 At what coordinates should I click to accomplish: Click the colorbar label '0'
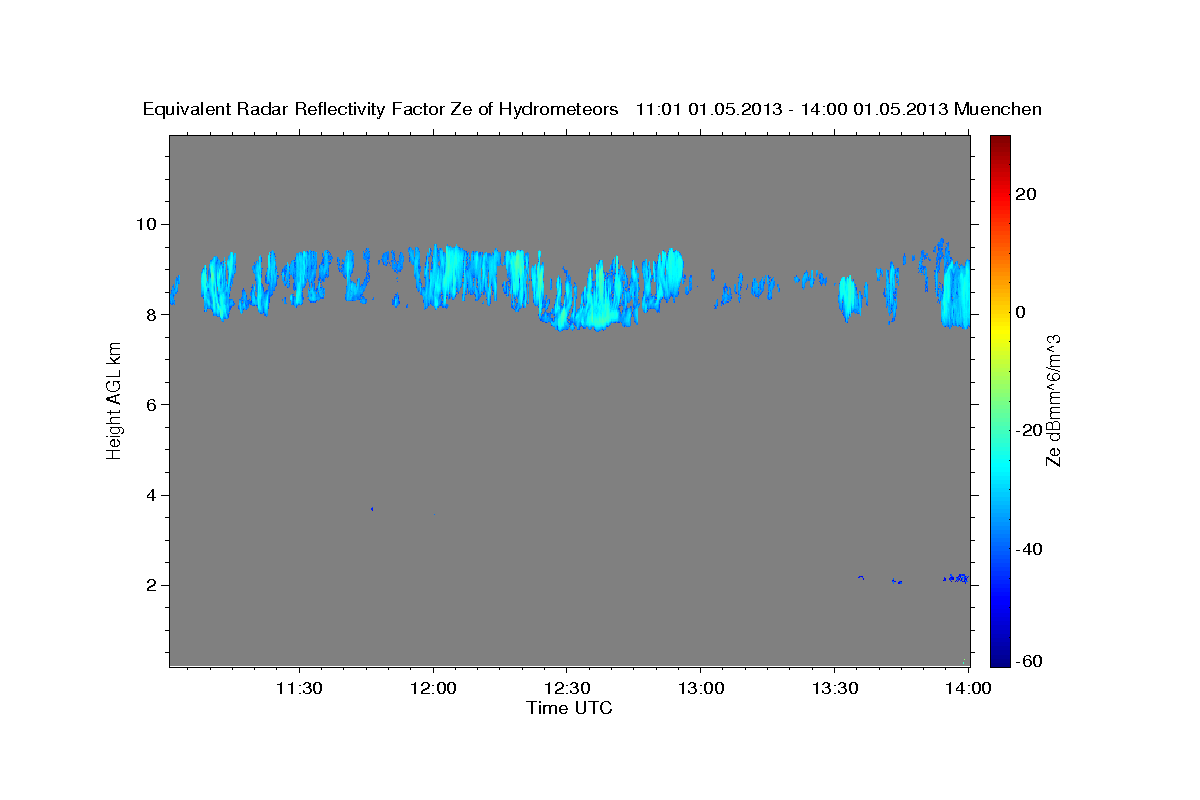[x=1021, y=312]
